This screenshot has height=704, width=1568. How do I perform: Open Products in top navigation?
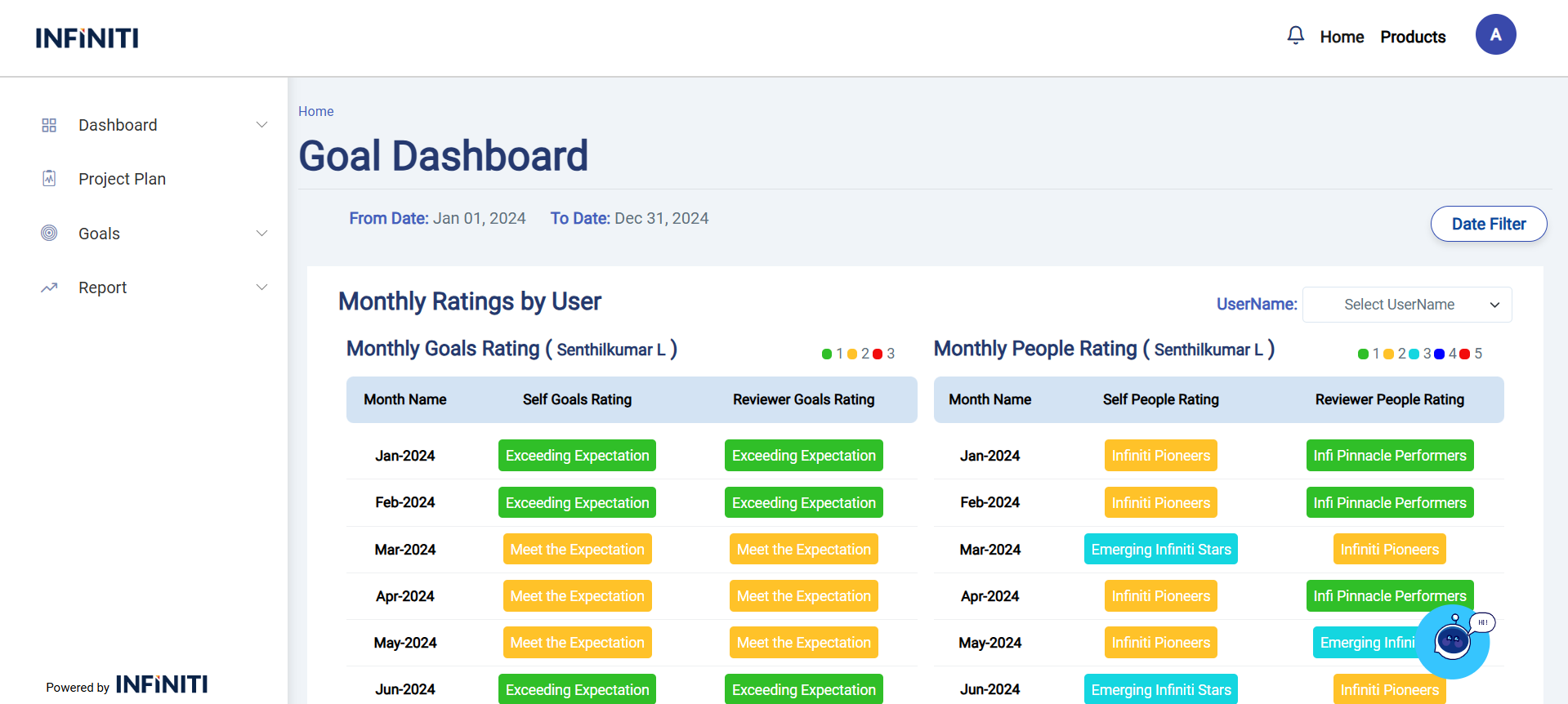pyautogui.click(x=1413, y=37)
